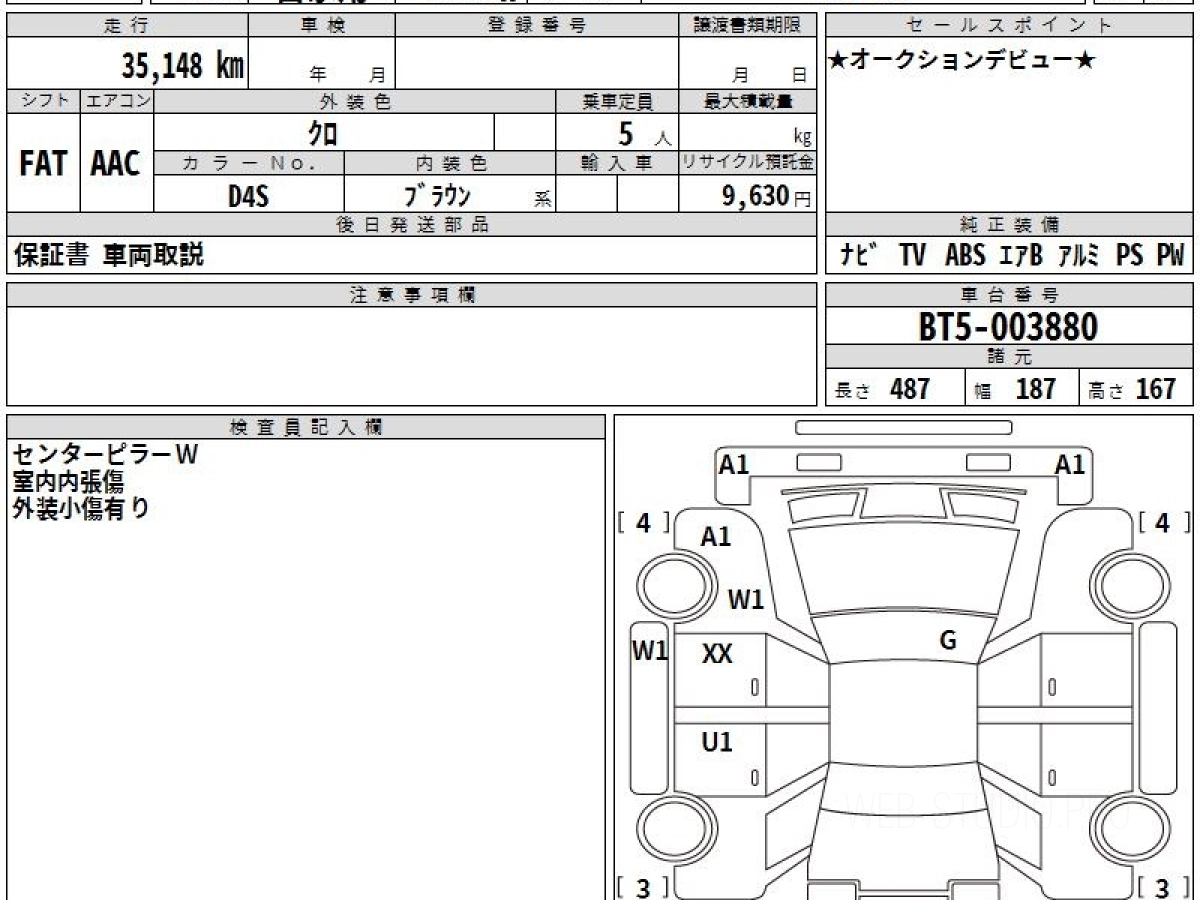Viewport: 1200px width, 900px height.
Task: Click the 注意事項欄 header
Action: (412, 295)
